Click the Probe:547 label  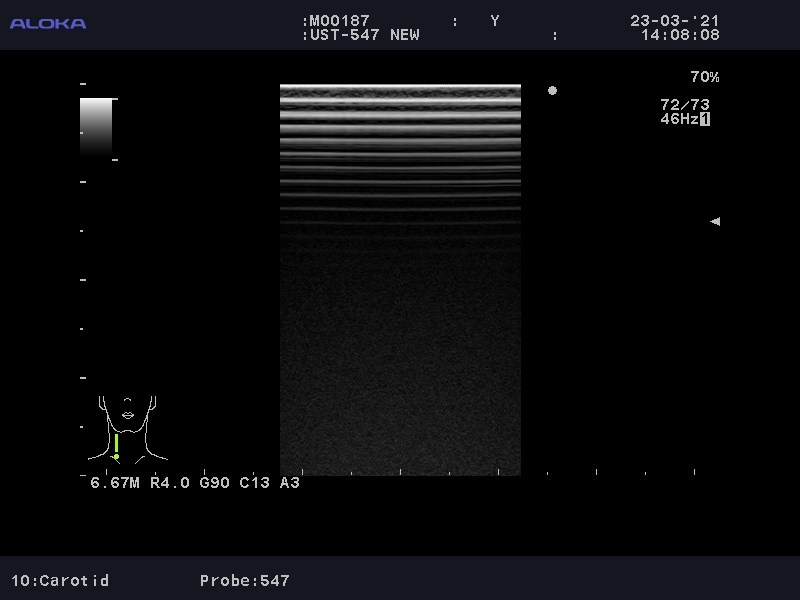click(244, 580)
